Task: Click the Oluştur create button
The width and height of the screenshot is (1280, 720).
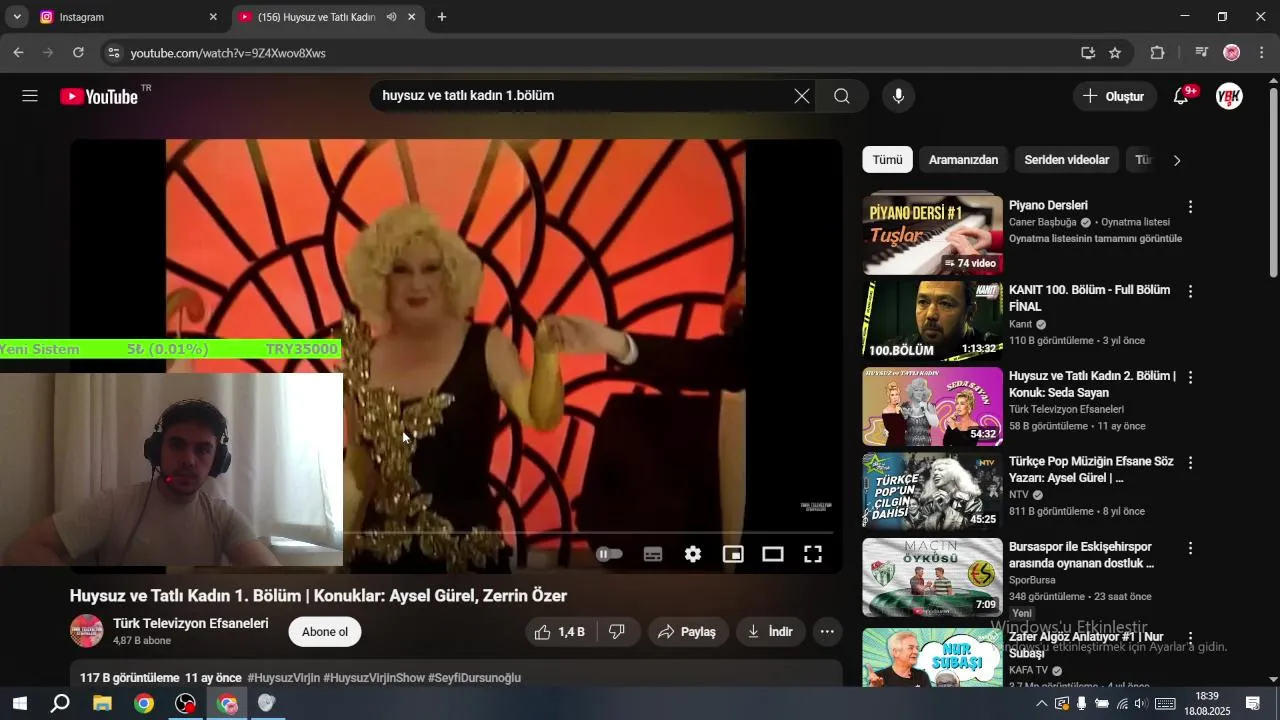Action: [x=1114, y=96]
